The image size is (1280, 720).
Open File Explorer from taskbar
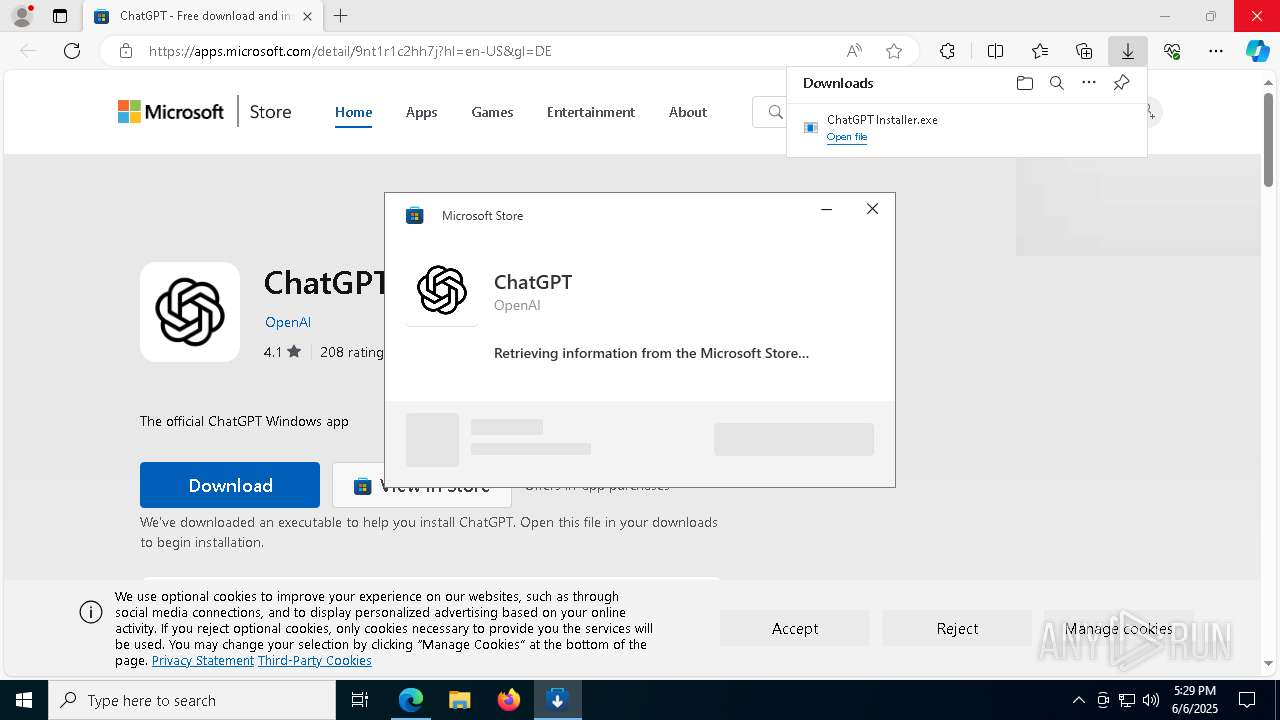[x=459, y=700]
